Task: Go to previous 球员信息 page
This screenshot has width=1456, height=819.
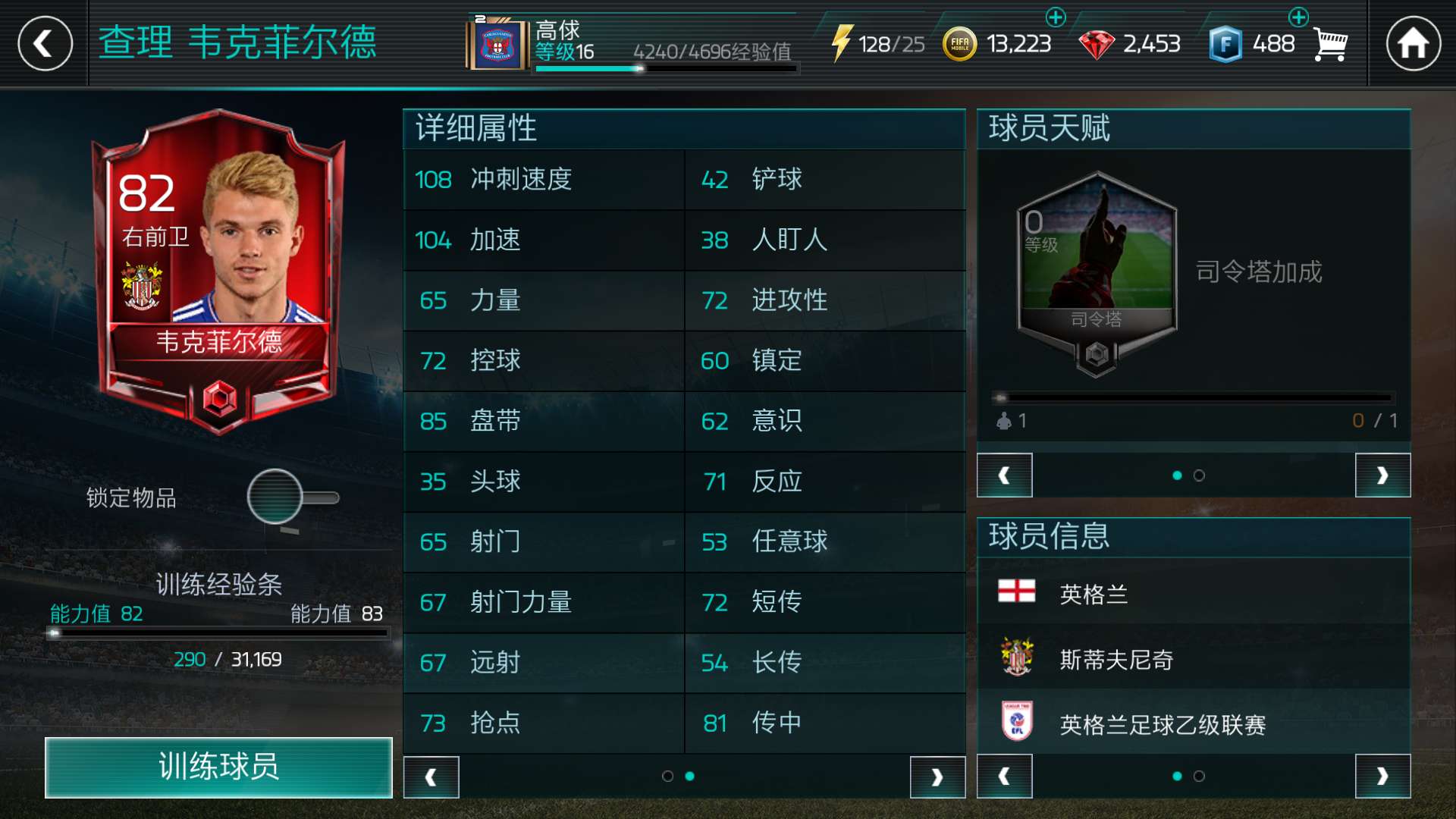Action: (x=1005, y=776)
